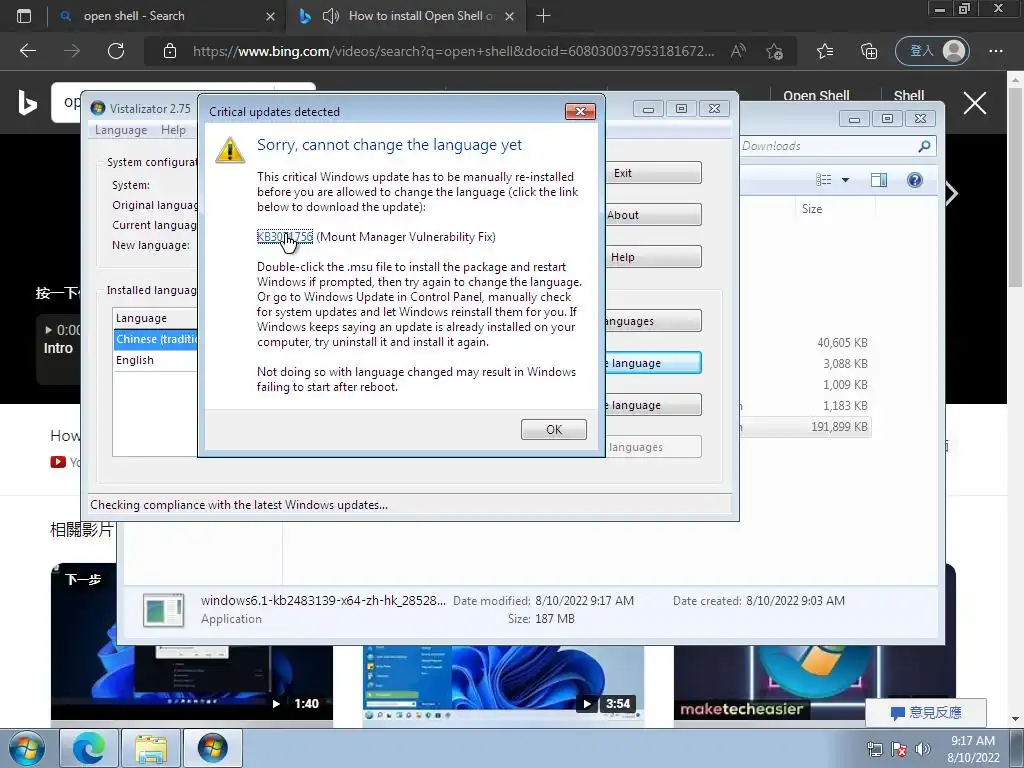Click the Open Shell related search tab

pos(816,95)
